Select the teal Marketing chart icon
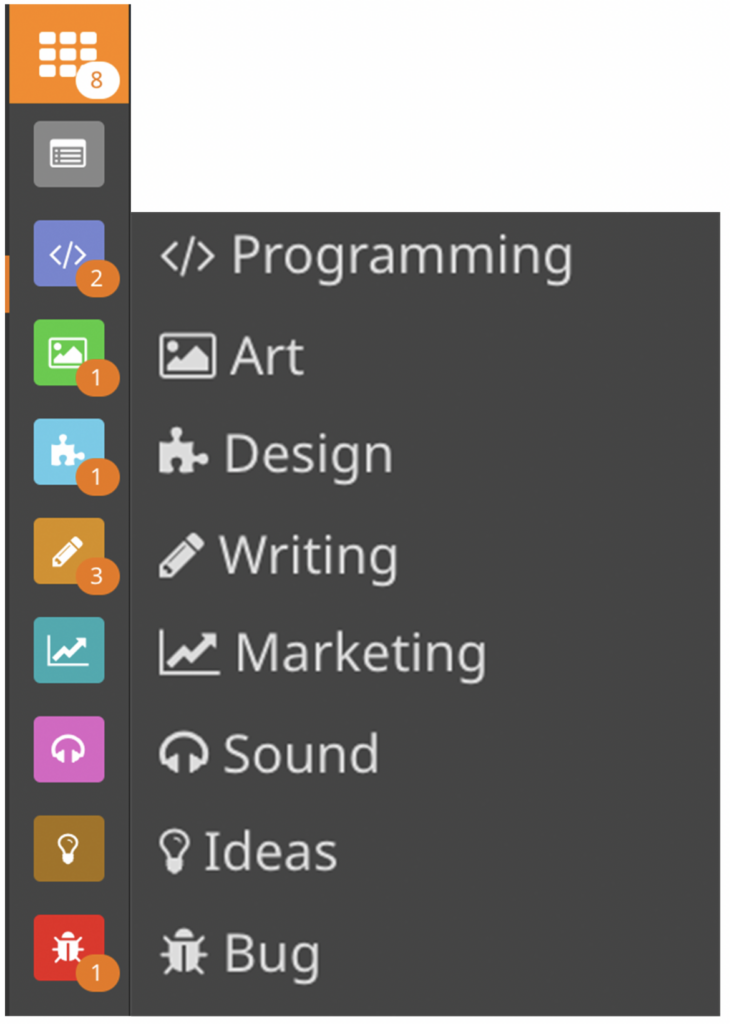The image size is (730, 1024). [69, 650]
